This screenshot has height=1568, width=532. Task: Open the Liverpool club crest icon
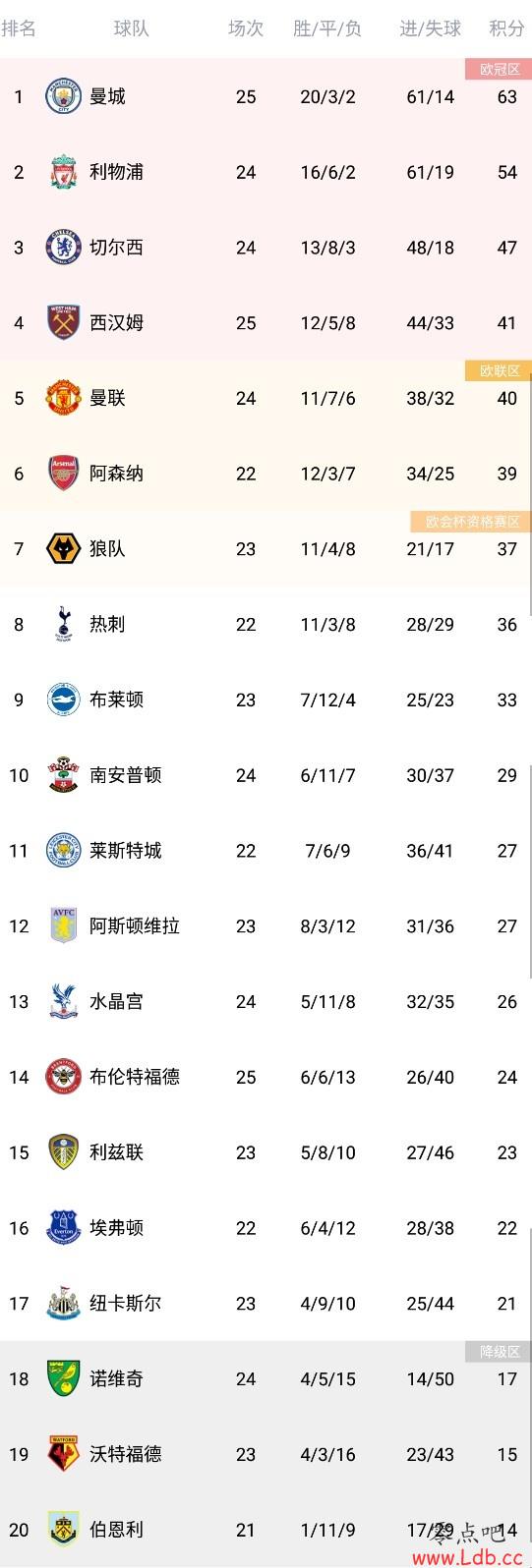tap(63, 172)
